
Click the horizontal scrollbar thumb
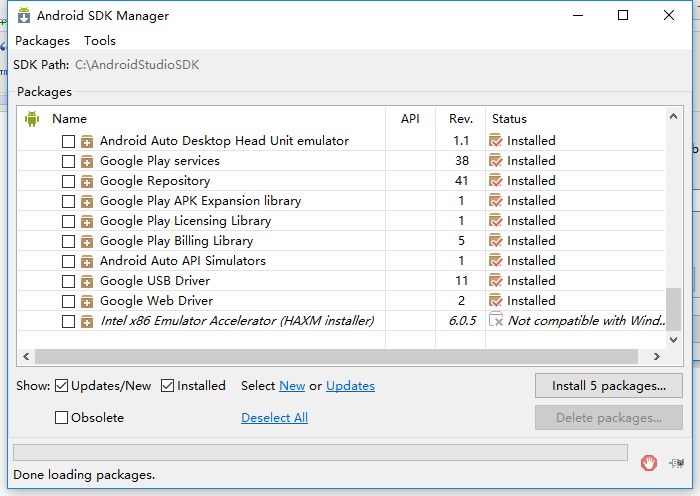pyautogui.click(x=337, y=356)
